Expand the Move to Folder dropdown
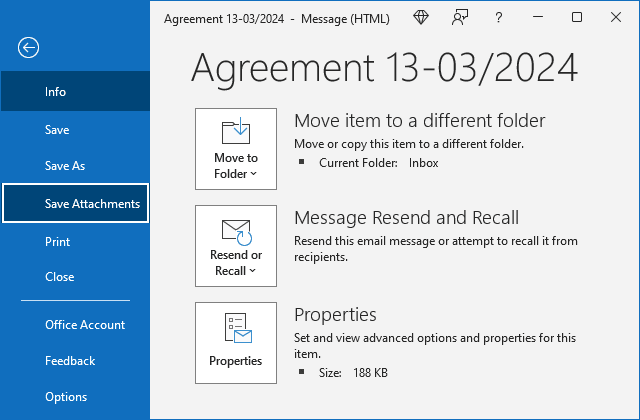This screenshot has height=420, width=640. point(236,149)
